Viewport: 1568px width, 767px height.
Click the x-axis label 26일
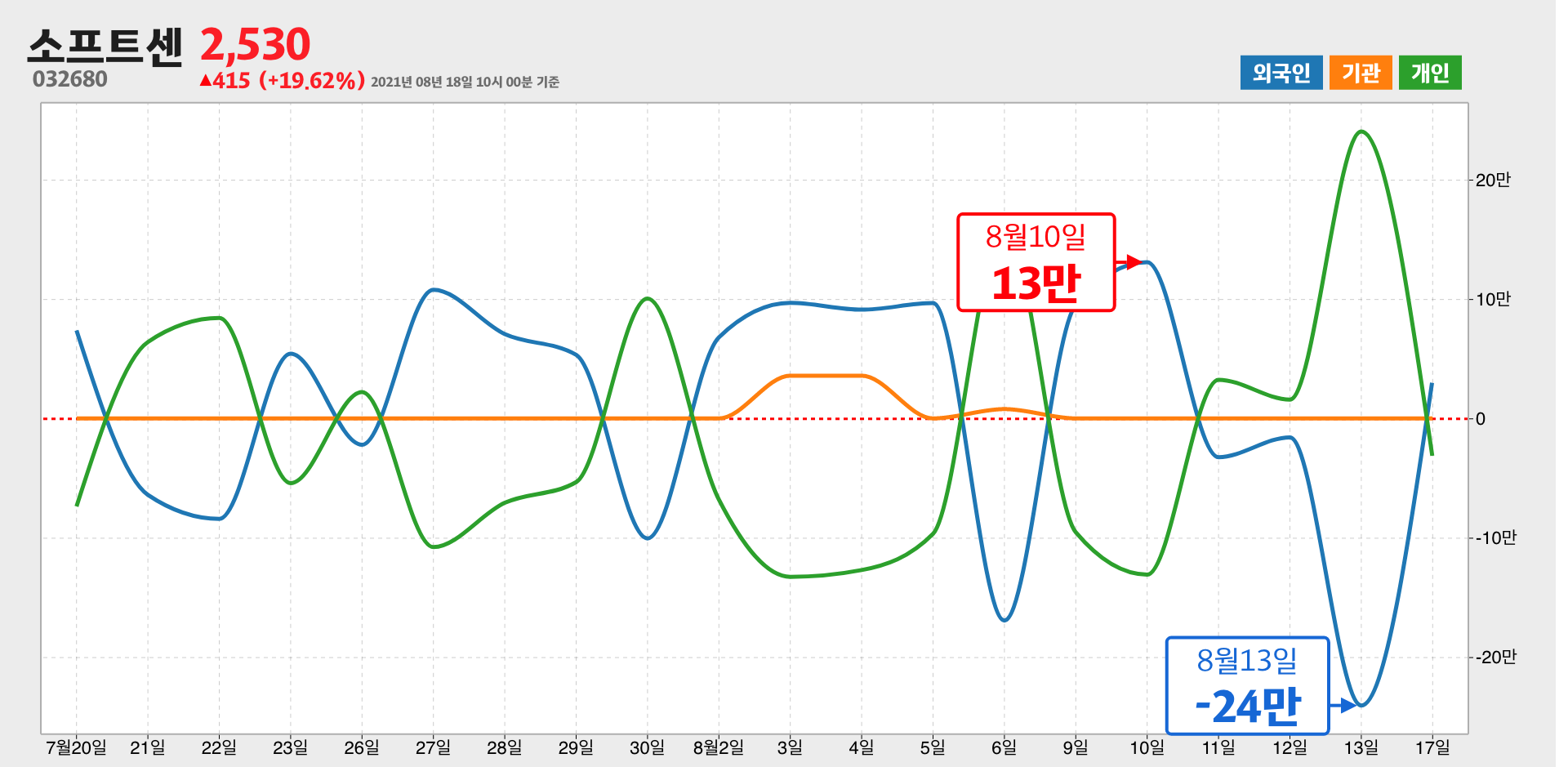point(361,747)
